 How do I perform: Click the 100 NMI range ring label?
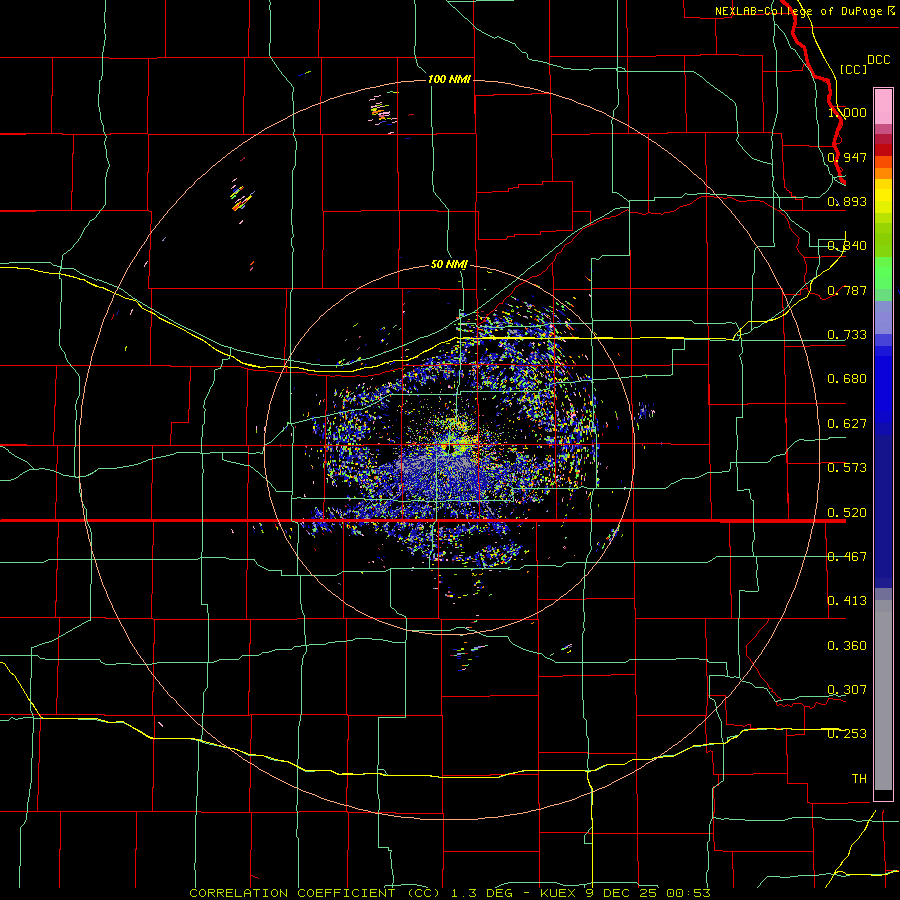(449, 79)
